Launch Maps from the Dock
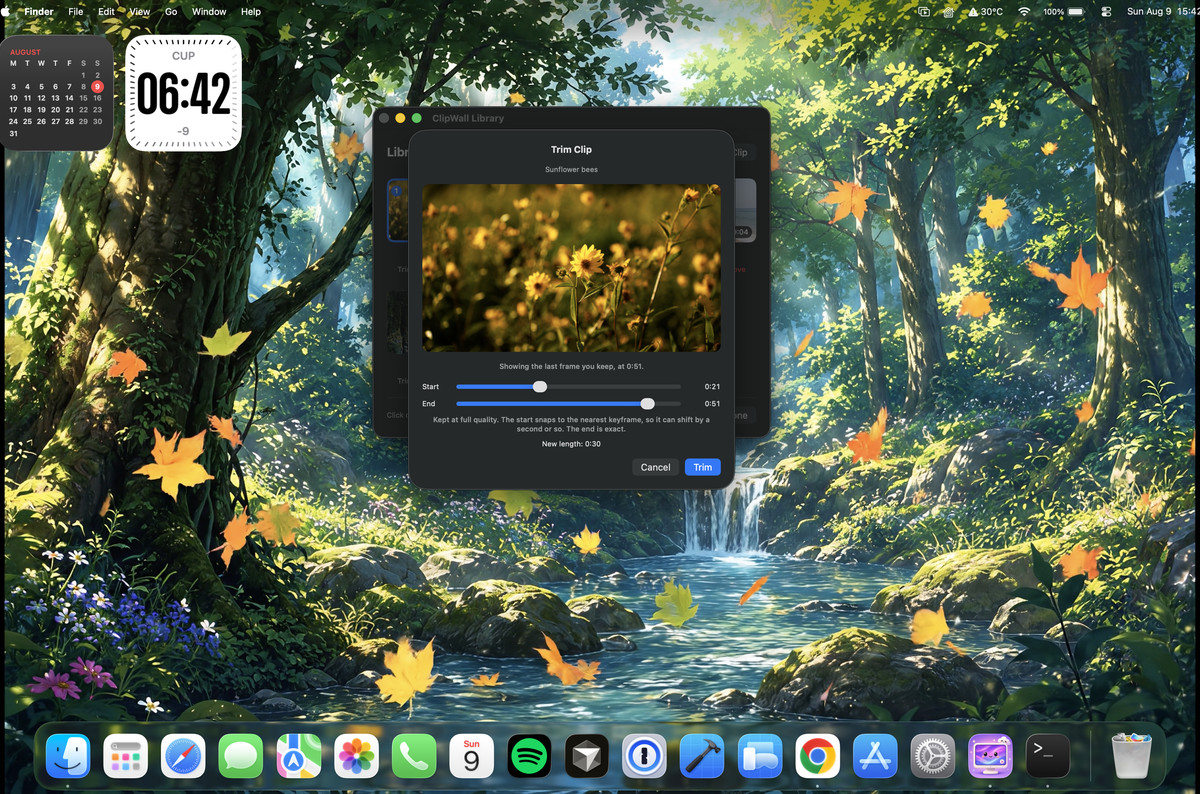Viewport: 1200px width, 794px height. pyautogui.click(x=299, y=756)
